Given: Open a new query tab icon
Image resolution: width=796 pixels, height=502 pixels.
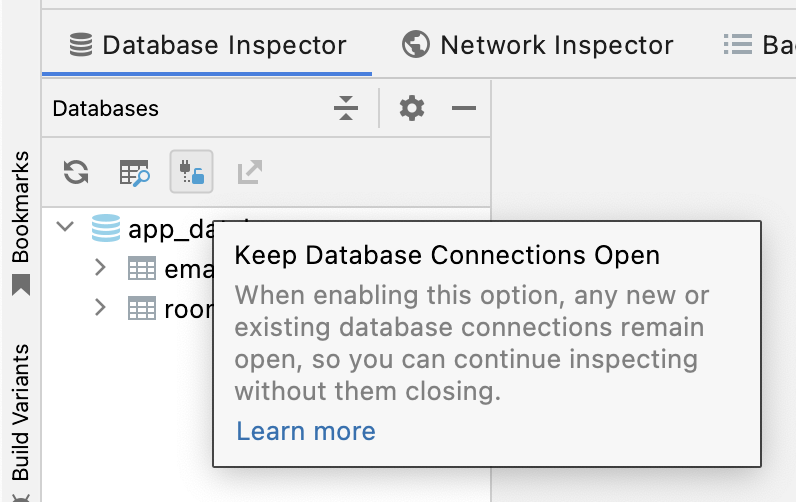Looking at the screenshot, I should click(134, 172).
